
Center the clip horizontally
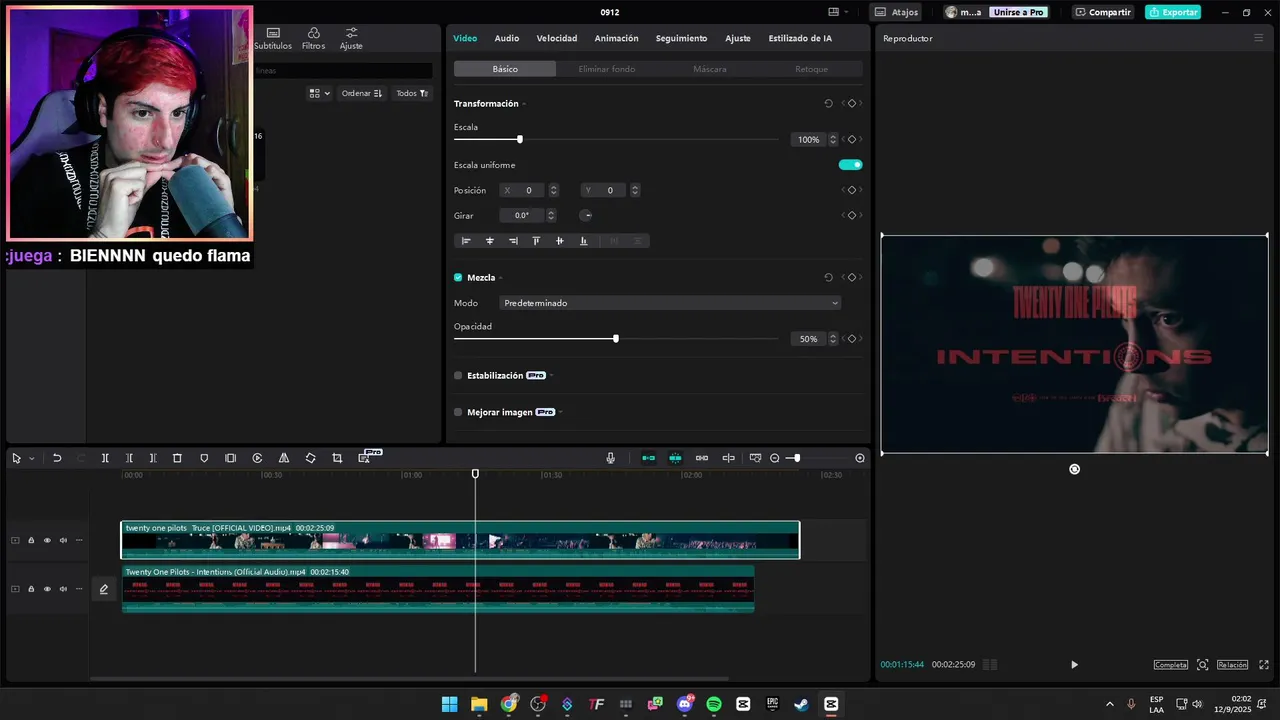coord(490,241)
